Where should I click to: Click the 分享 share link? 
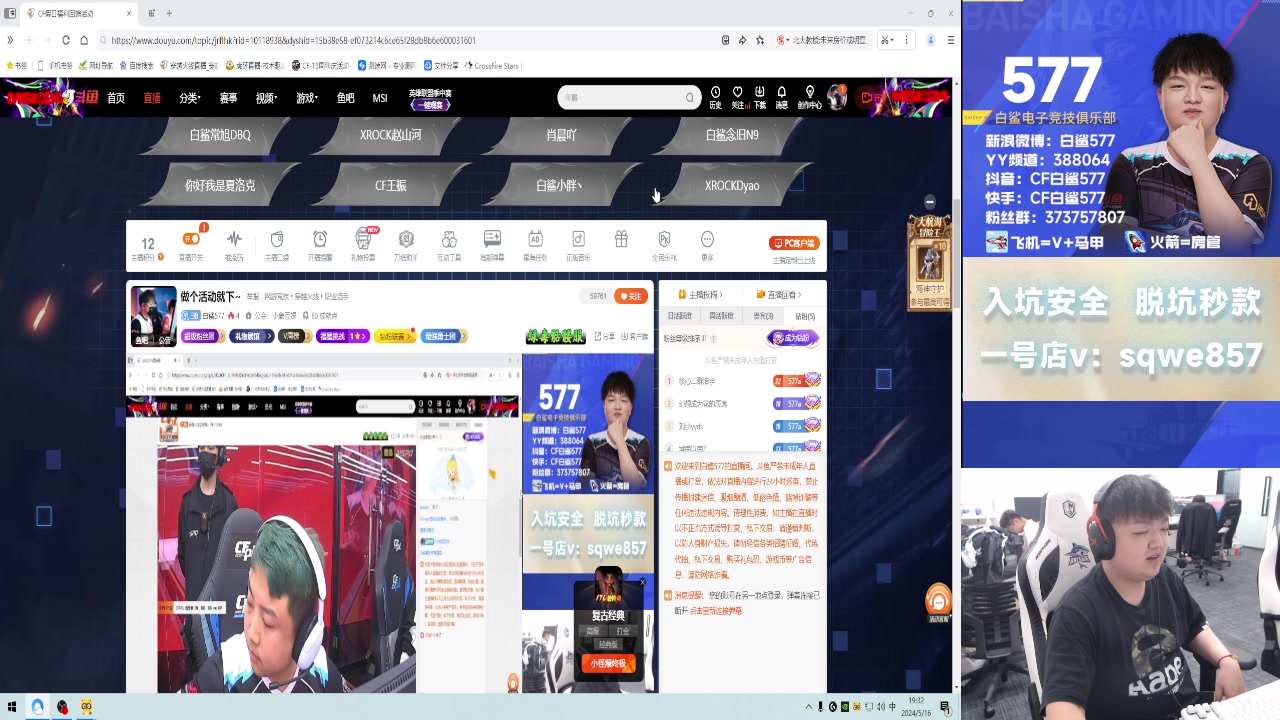pyautogui.click(x=605, y=336)
